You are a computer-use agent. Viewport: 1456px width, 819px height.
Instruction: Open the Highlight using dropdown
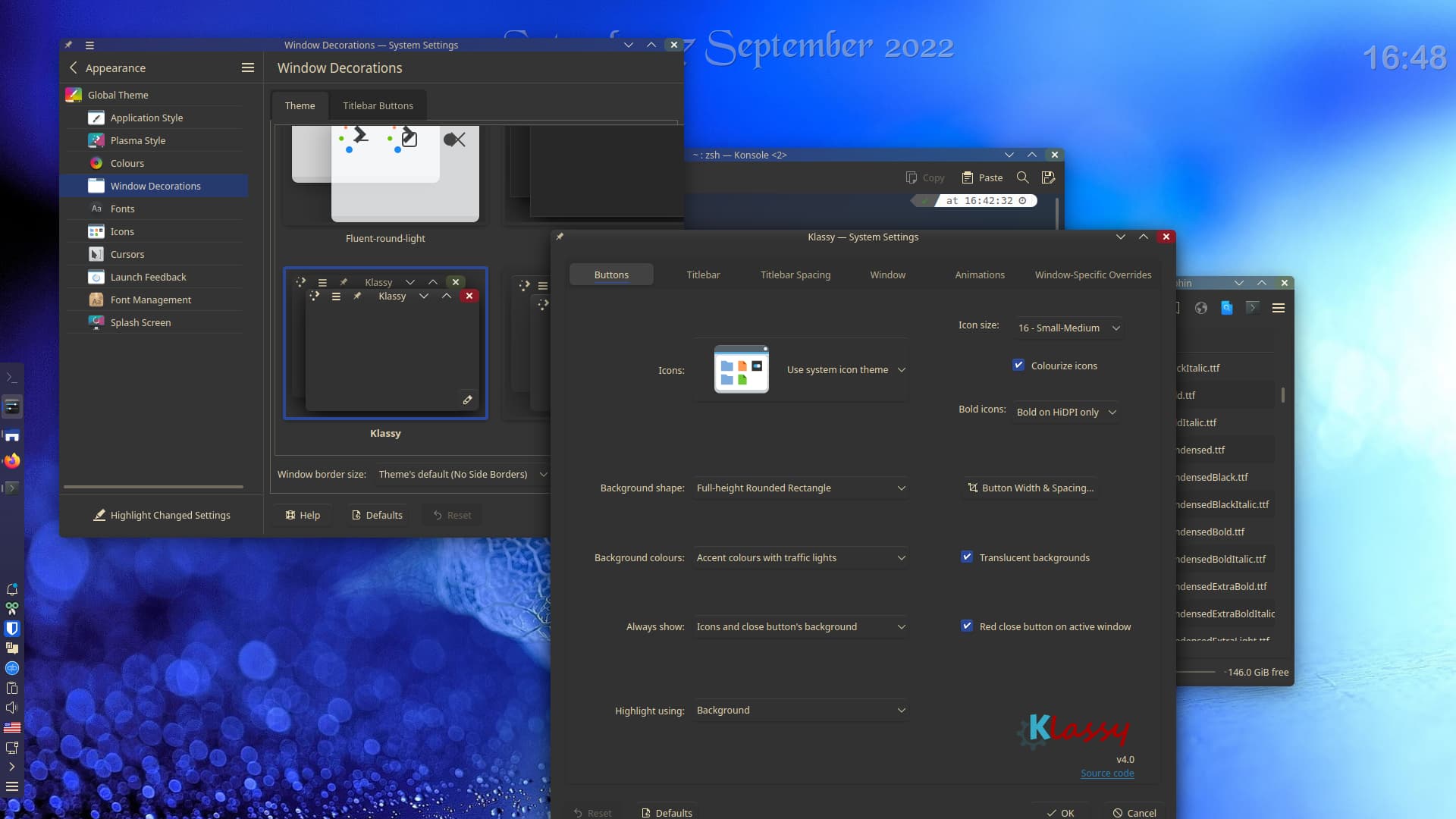[800, 710]
